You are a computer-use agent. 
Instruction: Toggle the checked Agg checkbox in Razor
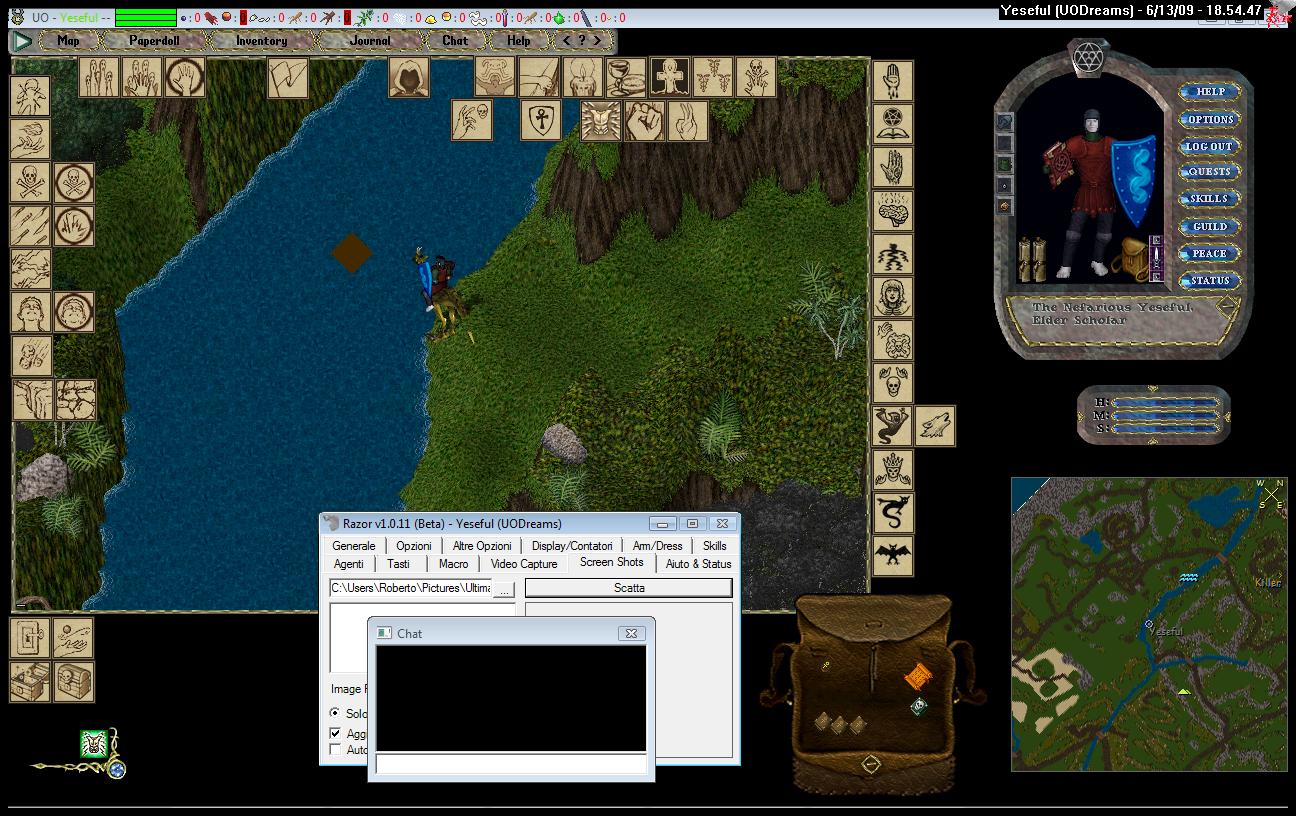[x=335, y=733]
